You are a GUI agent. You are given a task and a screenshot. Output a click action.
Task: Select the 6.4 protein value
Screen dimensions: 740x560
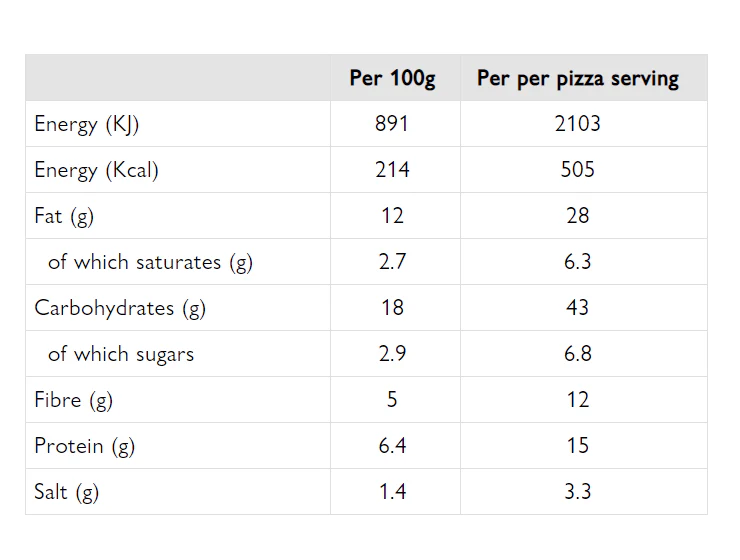tap(392, 446)
